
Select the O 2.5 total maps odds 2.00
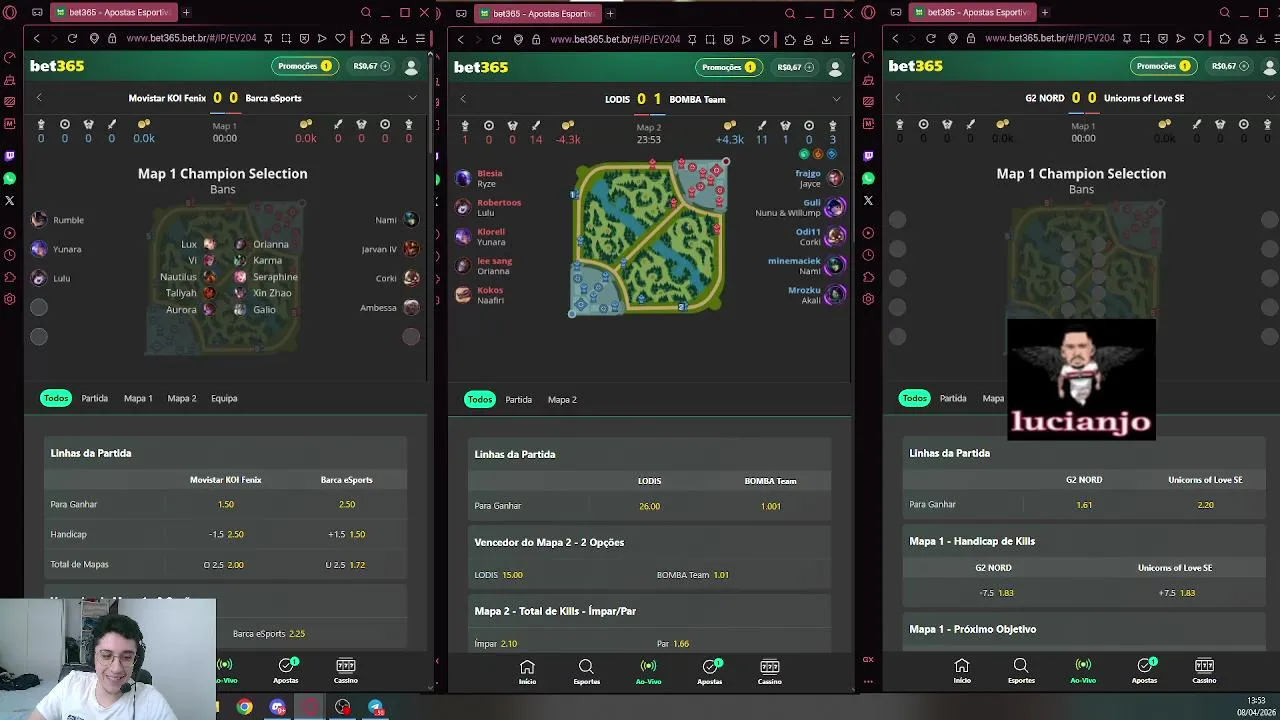click(x=224, y=565)
